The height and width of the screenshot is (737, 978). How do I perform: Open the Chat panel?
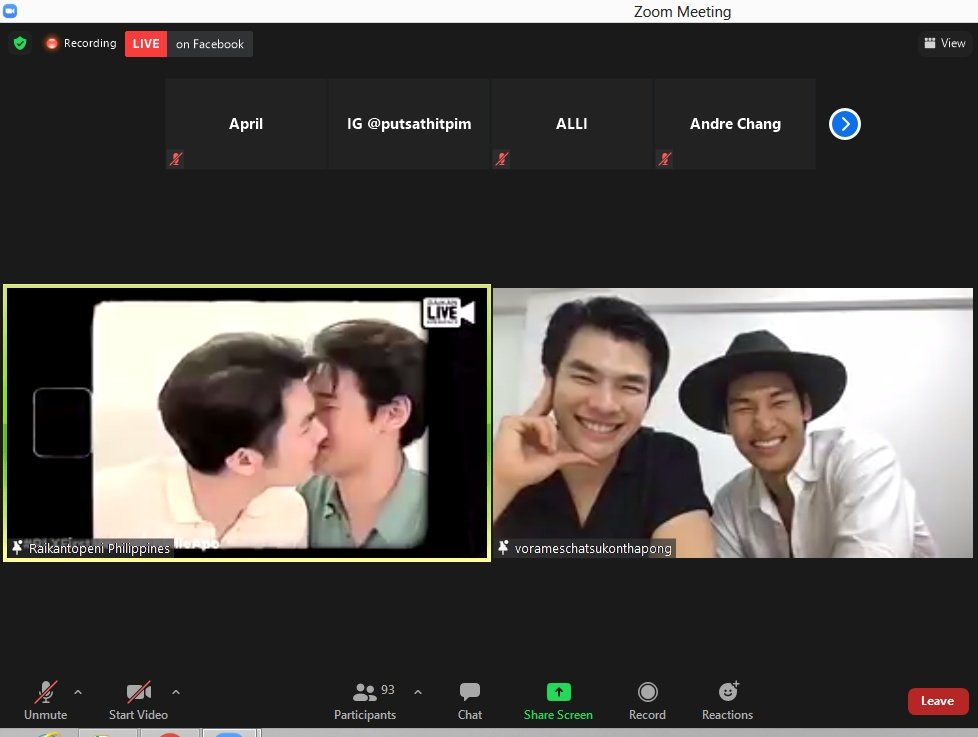point(470,701)
